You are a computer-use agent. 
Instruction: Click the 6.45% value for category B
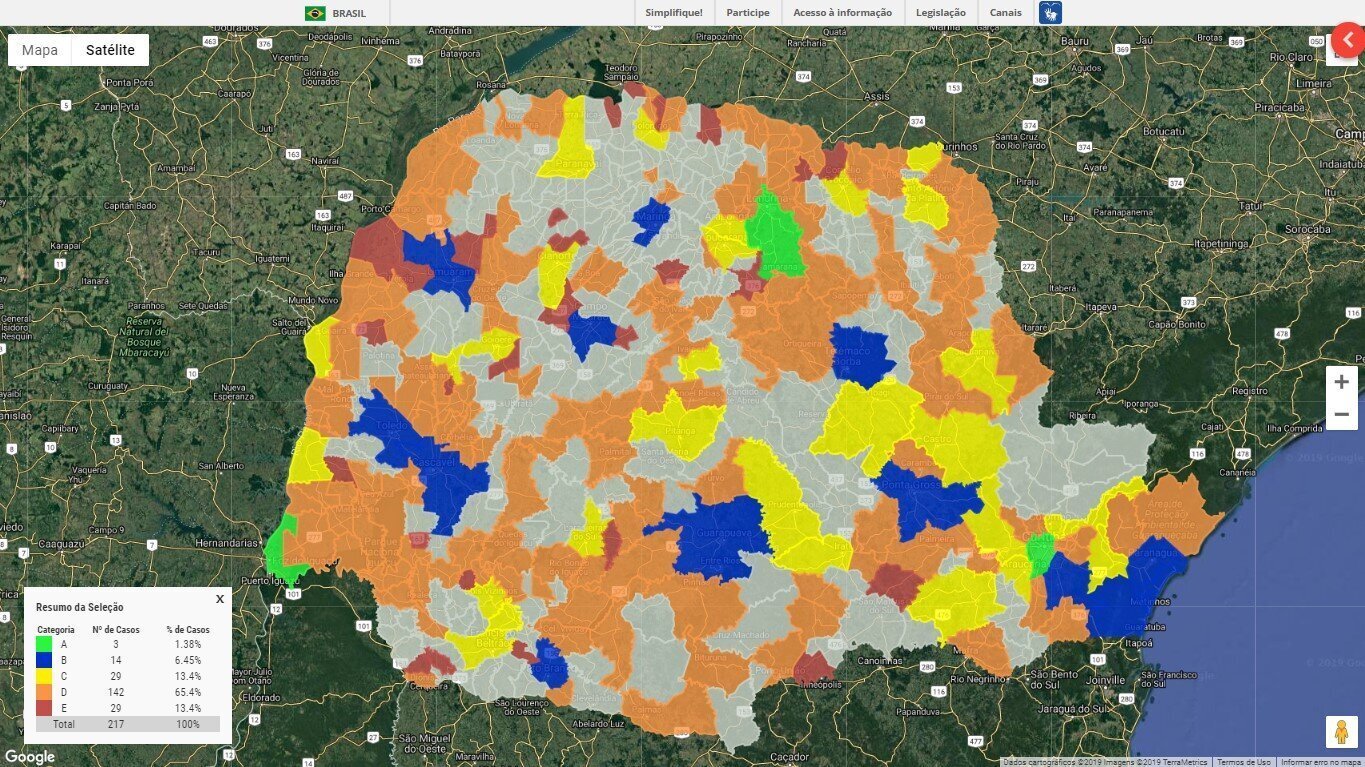point(188,660)
